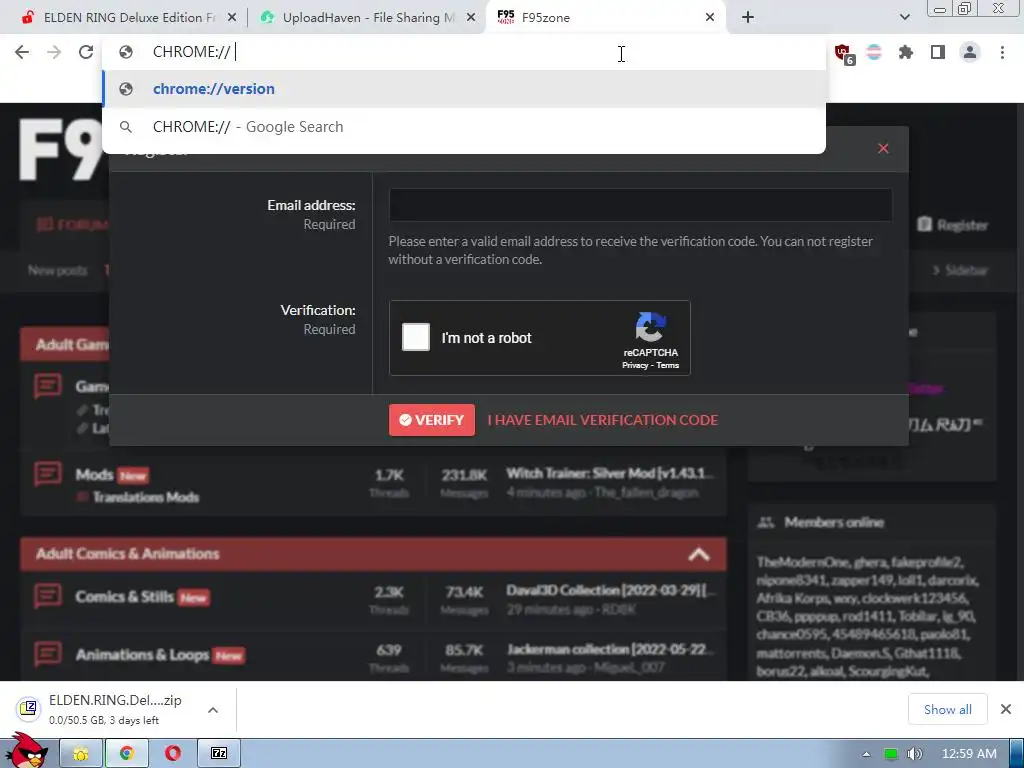Click the Register link in header
1024x768 pixels.
point(952,225)
